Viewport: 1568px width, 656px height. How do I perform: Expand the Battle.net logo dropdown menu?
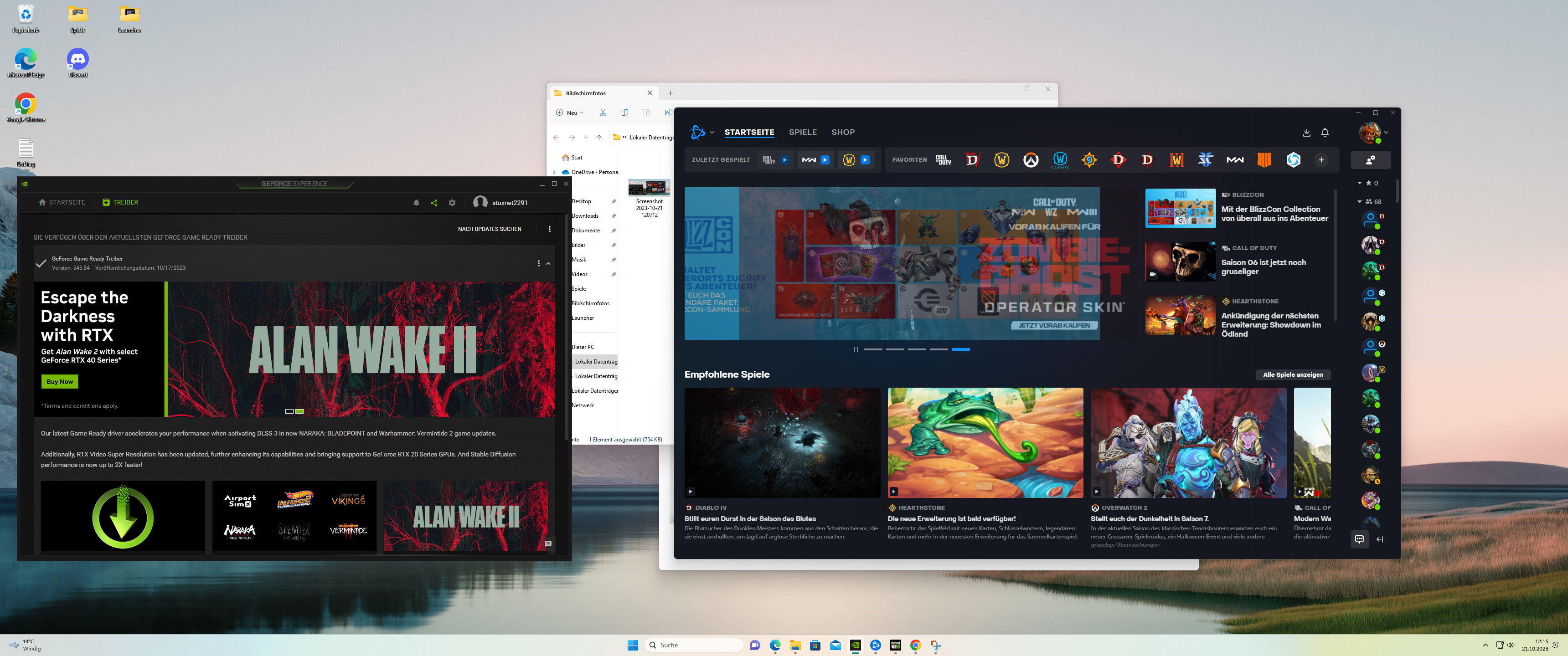pos(712,133)
